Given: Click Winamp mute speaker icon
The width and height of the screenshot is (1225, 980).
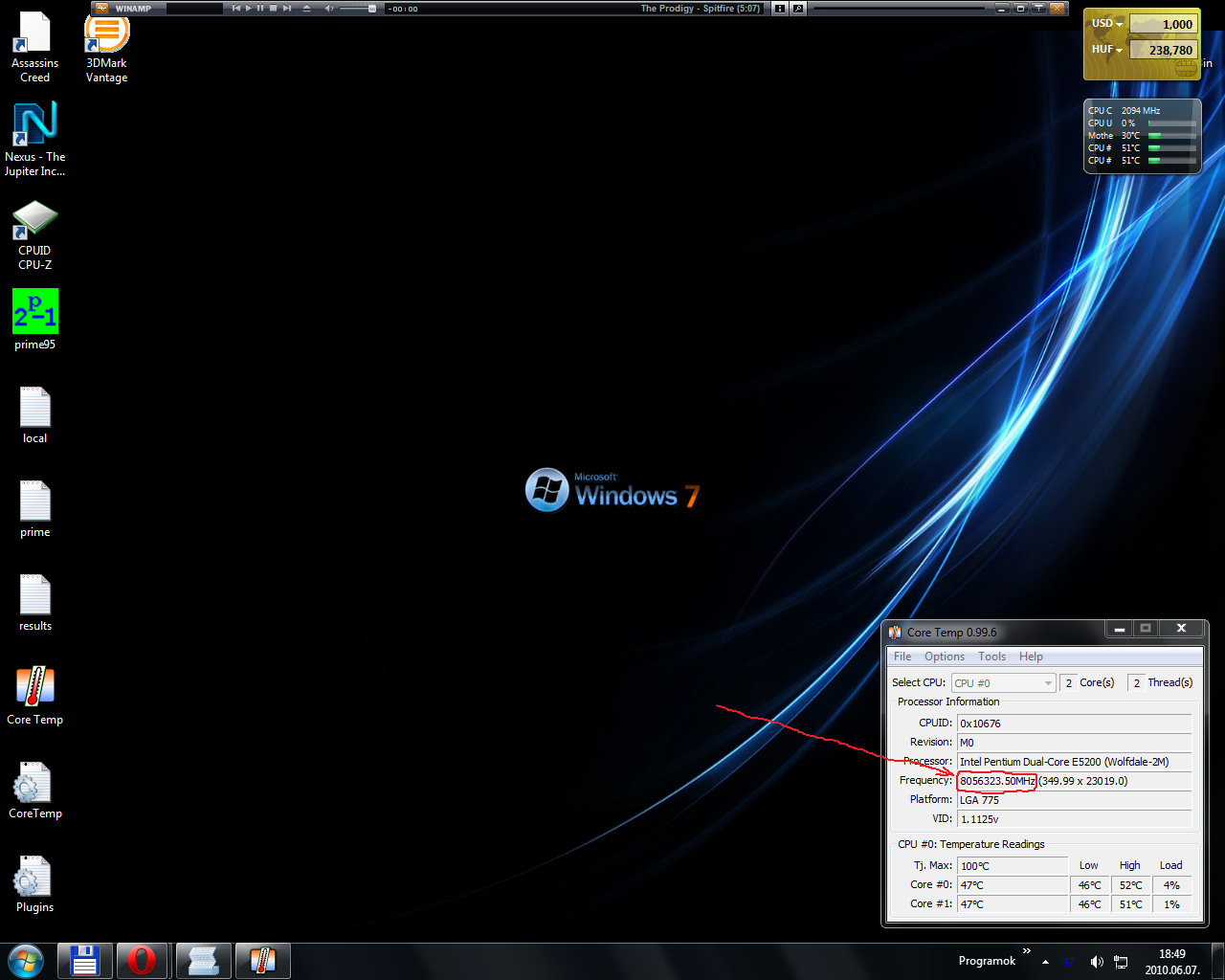Looking at the screenshot, I should click(329, 8).
